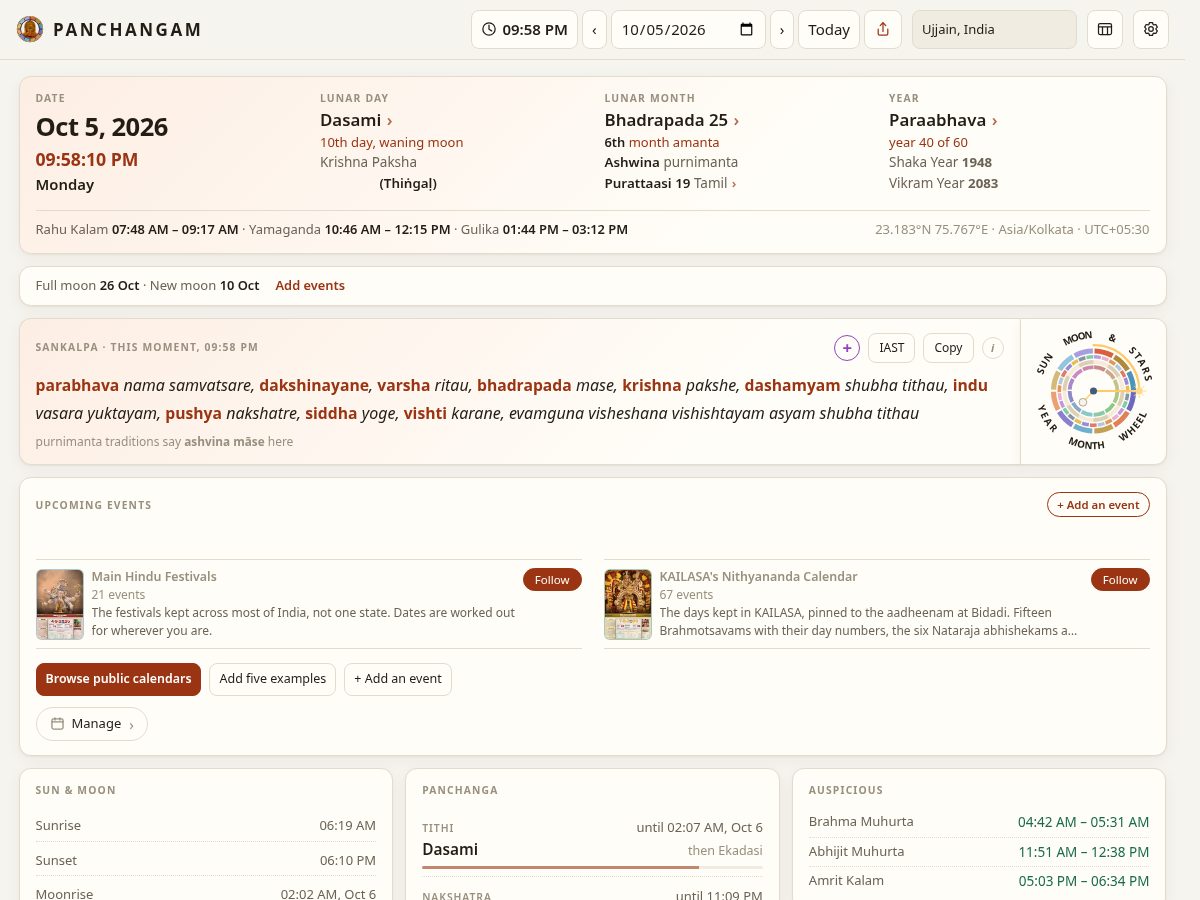Click the word pushya in sankalpa
This screenshot has height=900, width=1200.
point(194,413)
